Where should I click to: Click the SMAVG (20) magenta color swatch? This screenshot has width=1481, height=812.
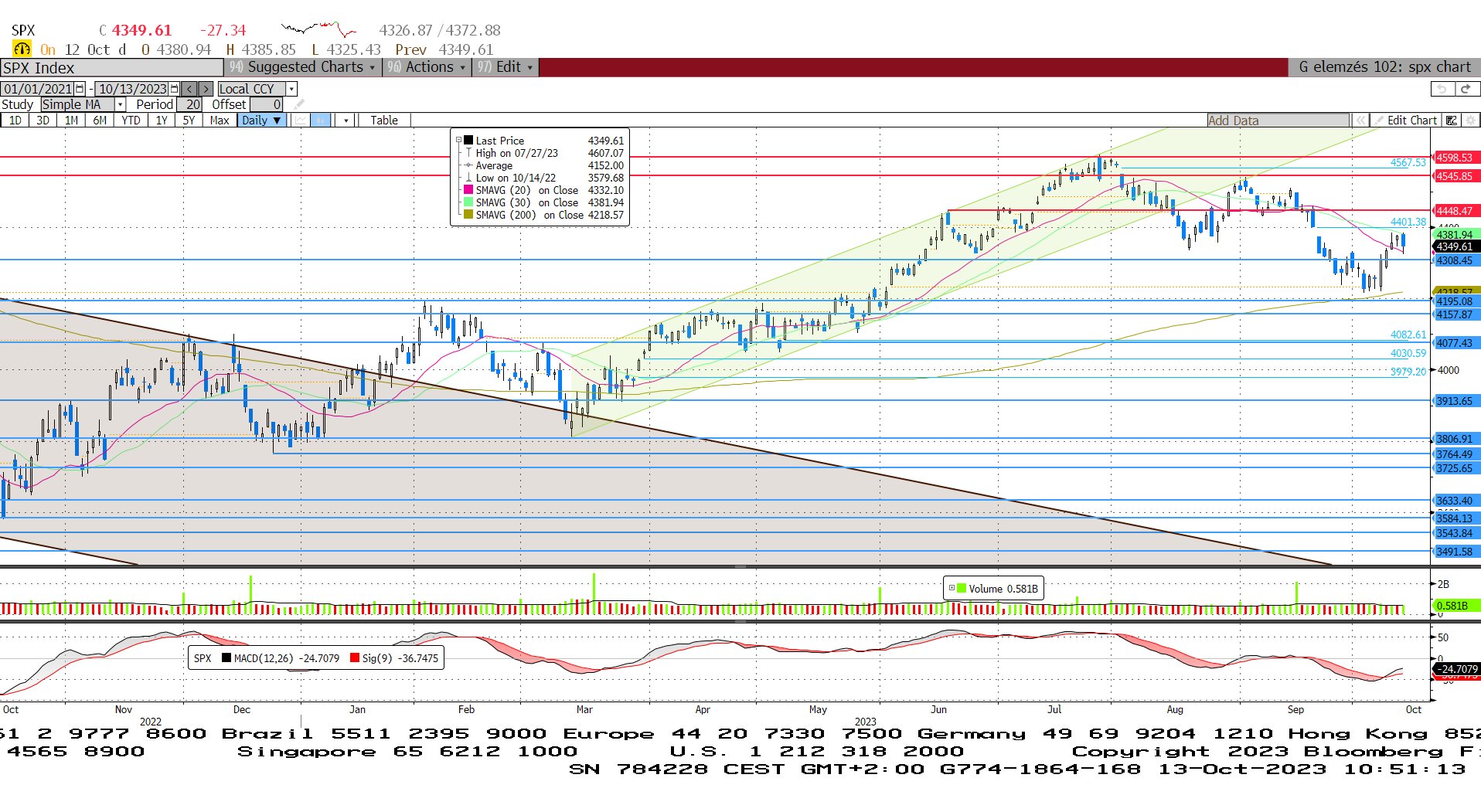(468, 190)
